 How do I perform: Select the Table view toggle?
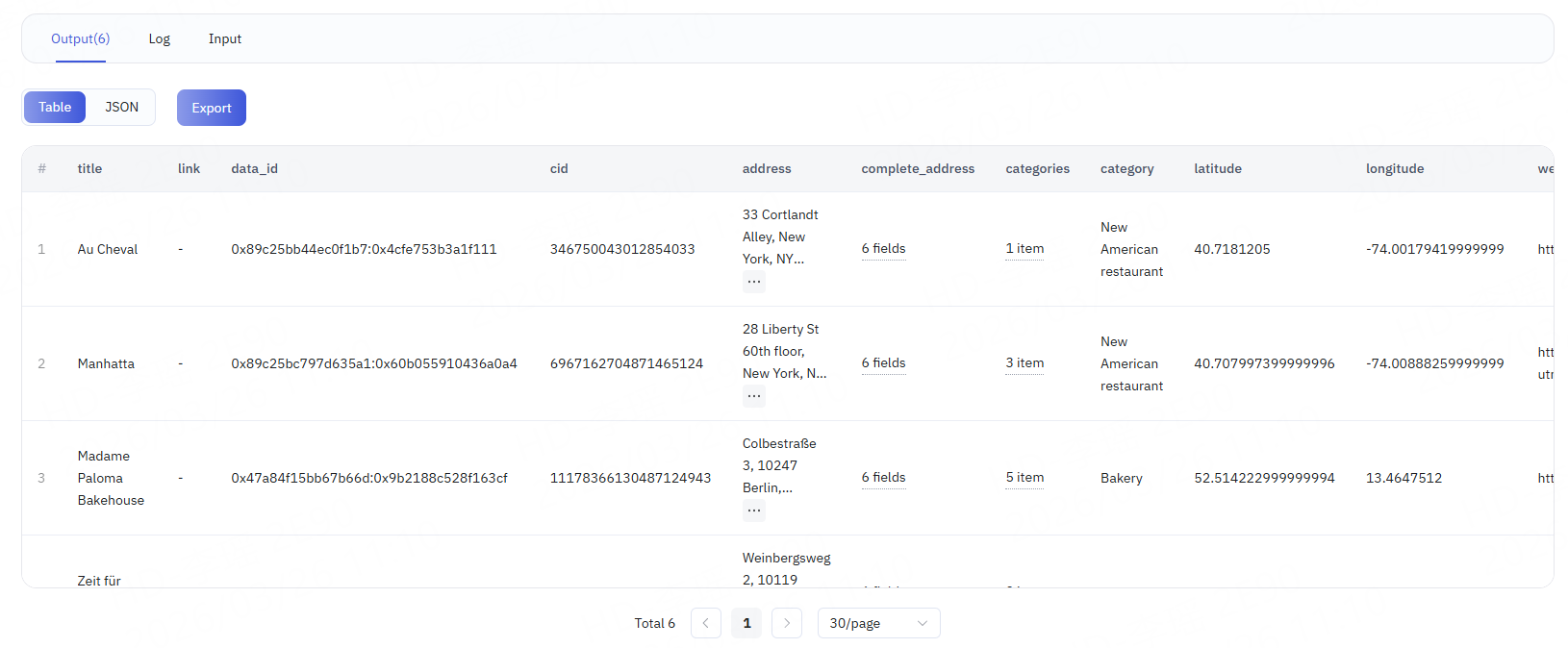click(55, 108)
